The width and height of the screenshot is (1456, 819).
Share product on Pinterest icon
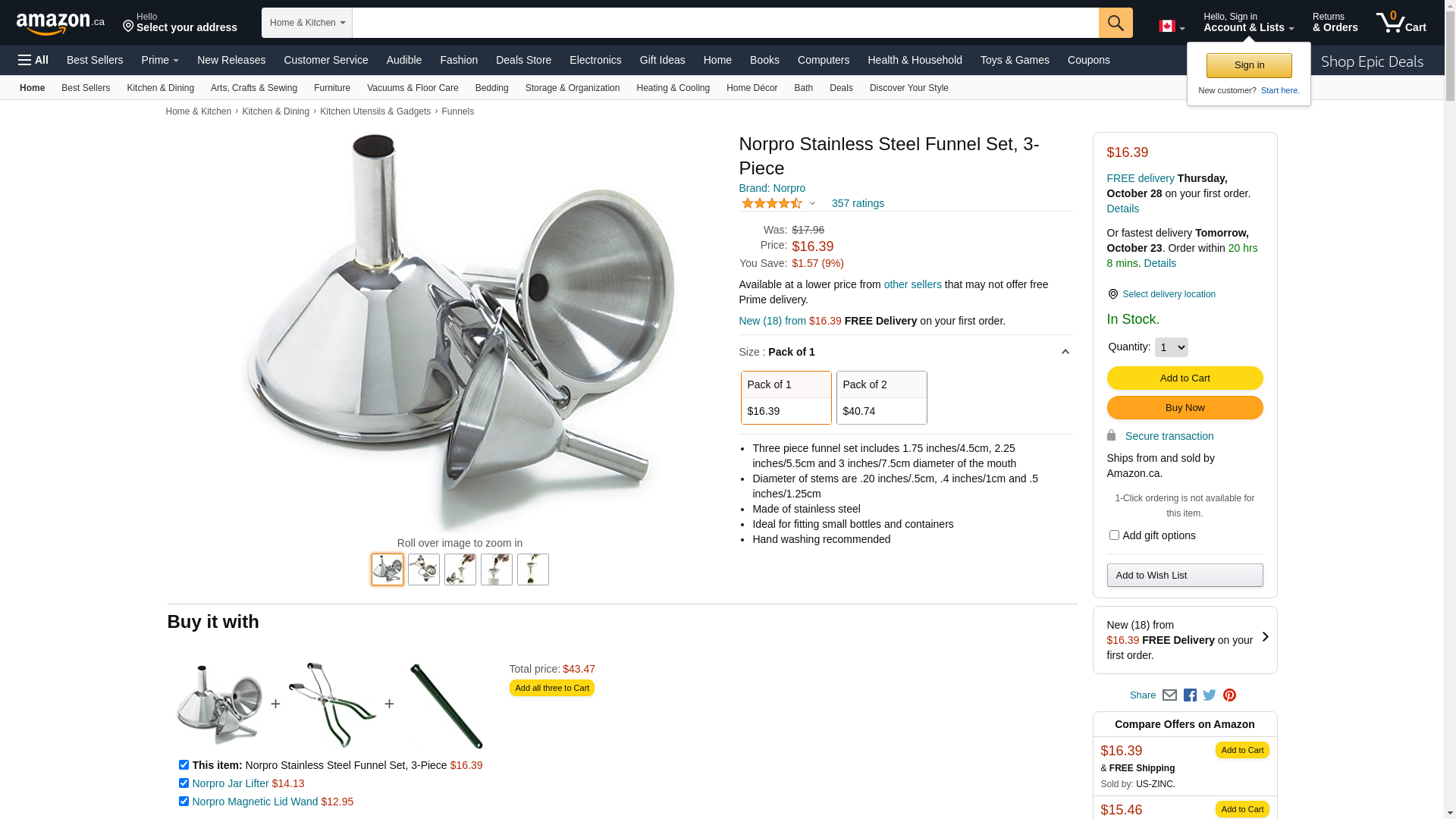pyautogui.click(x=1229, y=695)
